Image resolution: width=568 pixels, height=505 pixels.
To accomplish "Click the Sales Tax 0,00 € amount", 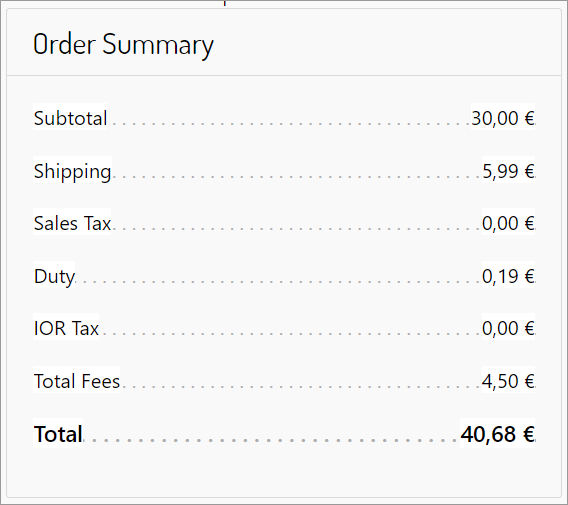I will pos(508,223).
